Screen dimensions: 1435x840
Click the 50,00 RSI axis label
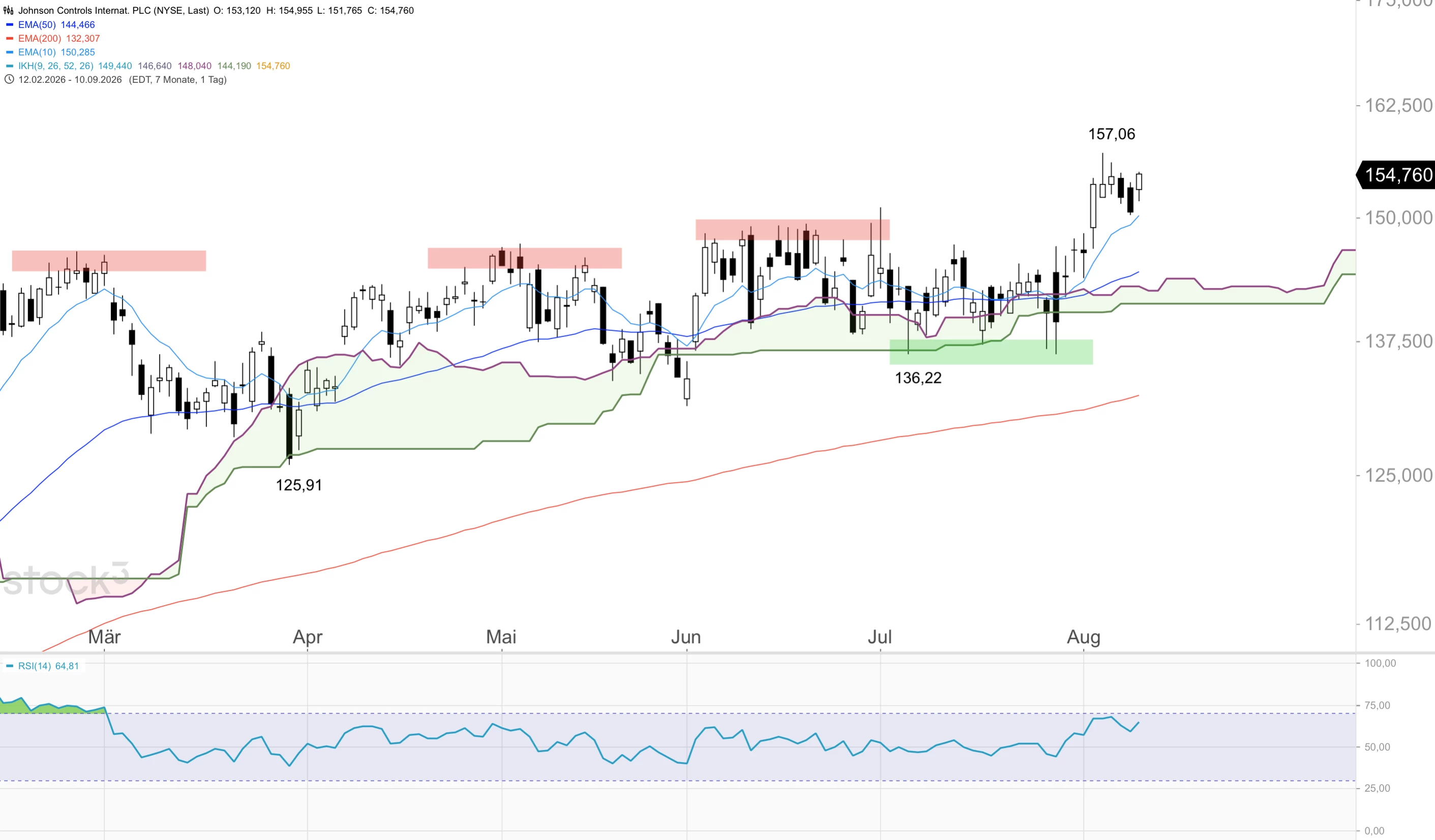(x=1377, y=747)
